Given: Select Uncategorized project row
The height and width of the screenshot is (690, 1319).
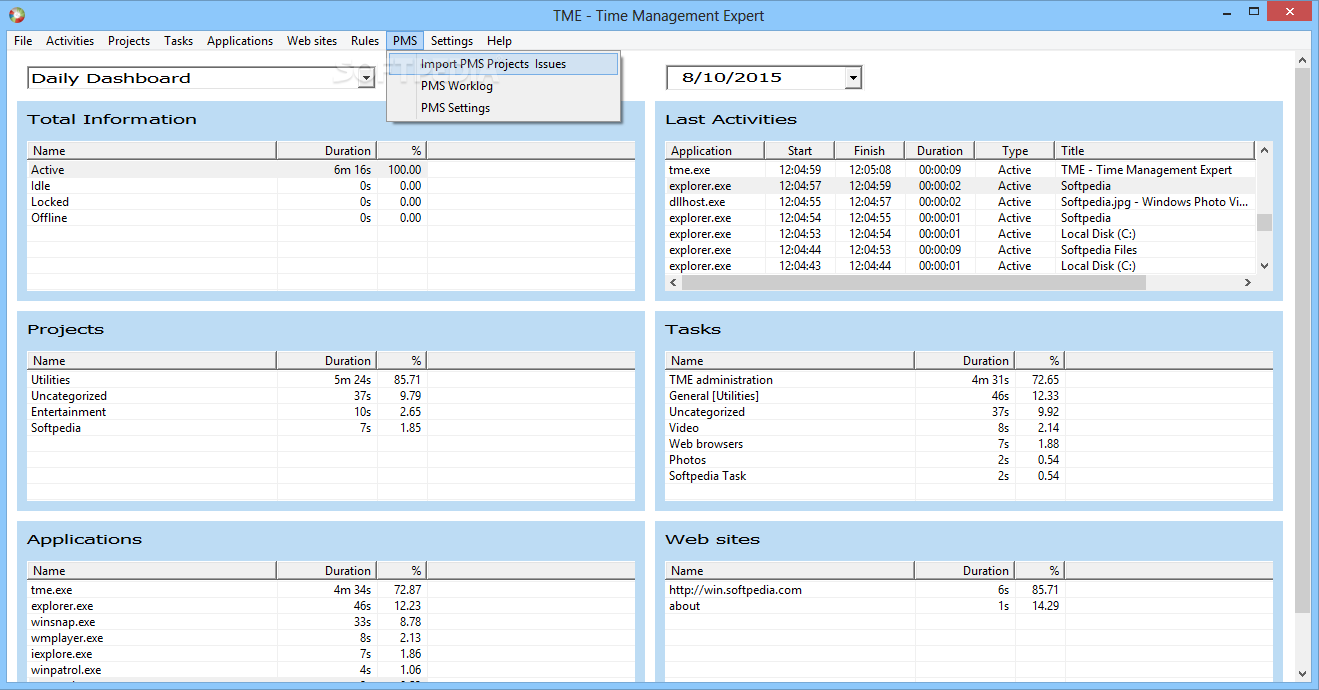Looking at the screenshot, I should (x=330, y=396).
